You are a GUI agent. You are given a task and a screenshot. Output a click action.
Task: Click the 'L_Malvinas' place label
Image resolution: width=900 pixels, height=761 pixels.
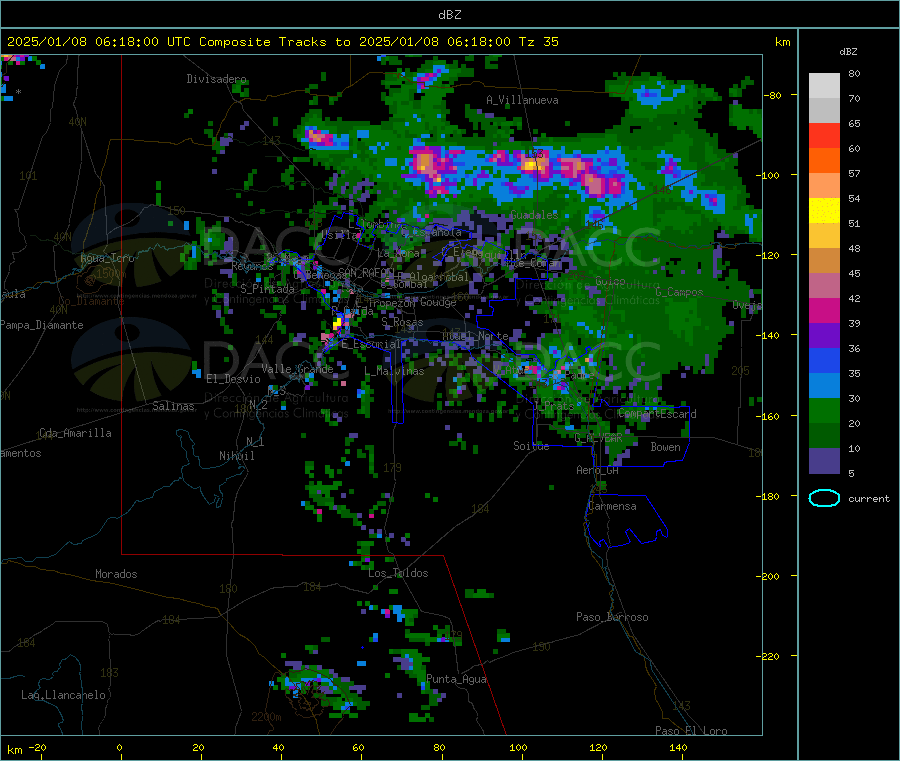click(394, 371)
